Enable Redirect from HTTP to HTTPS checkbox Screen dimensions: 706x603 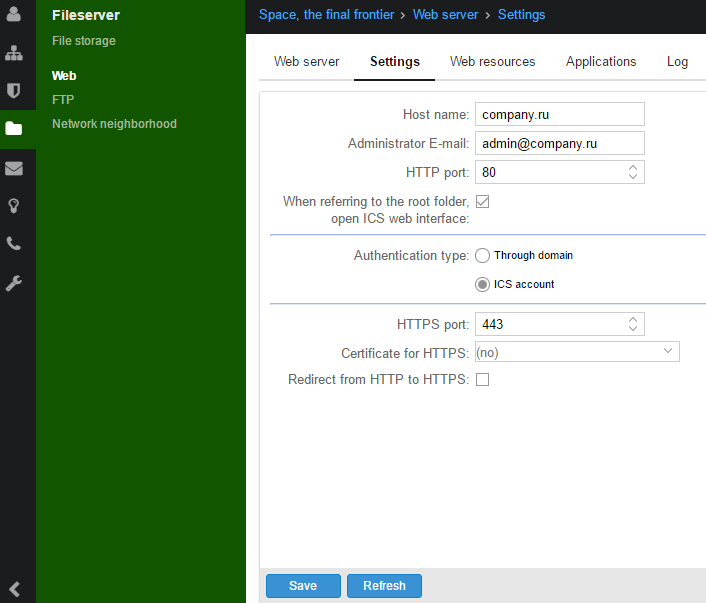pyautogui.click(x=482, y=380)
